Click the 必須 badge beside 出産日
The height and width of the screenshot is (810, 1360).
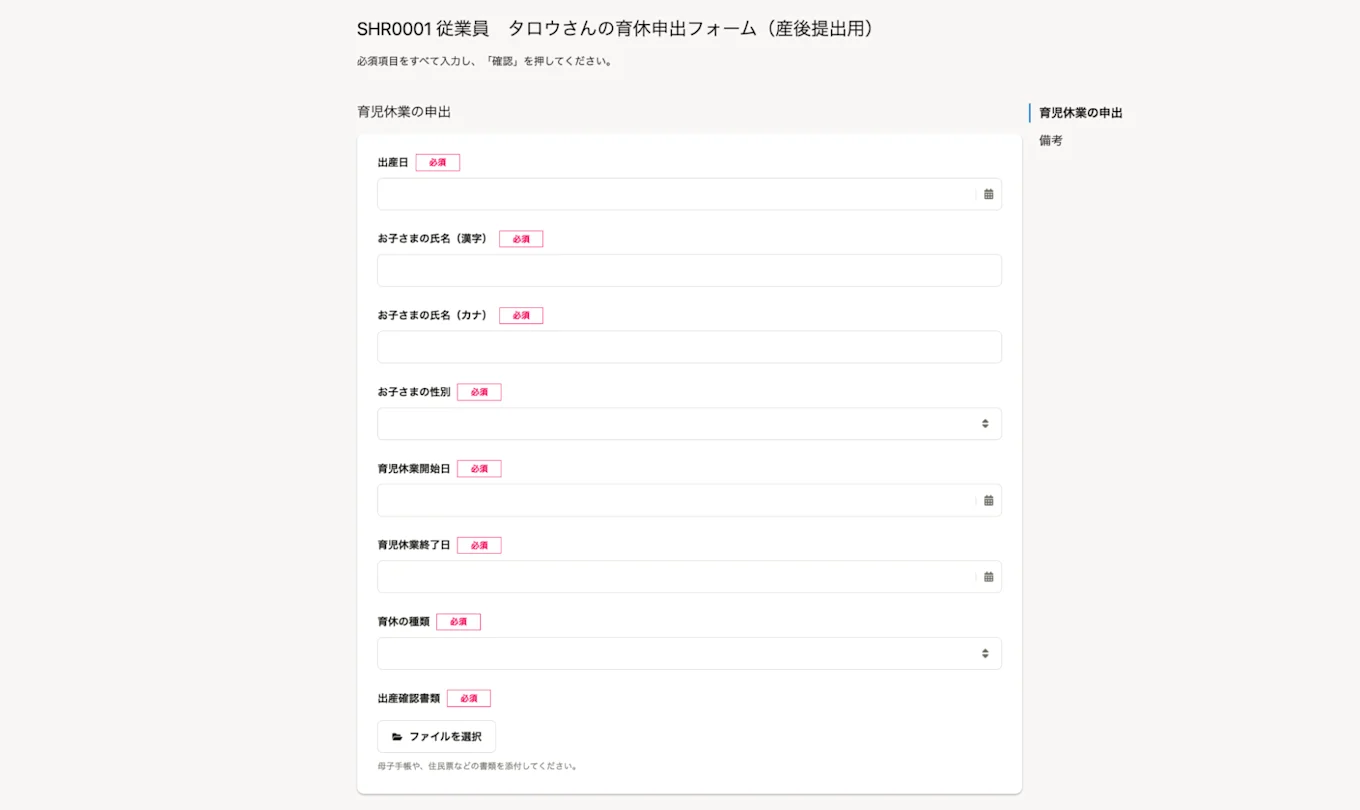click(438, 162)
